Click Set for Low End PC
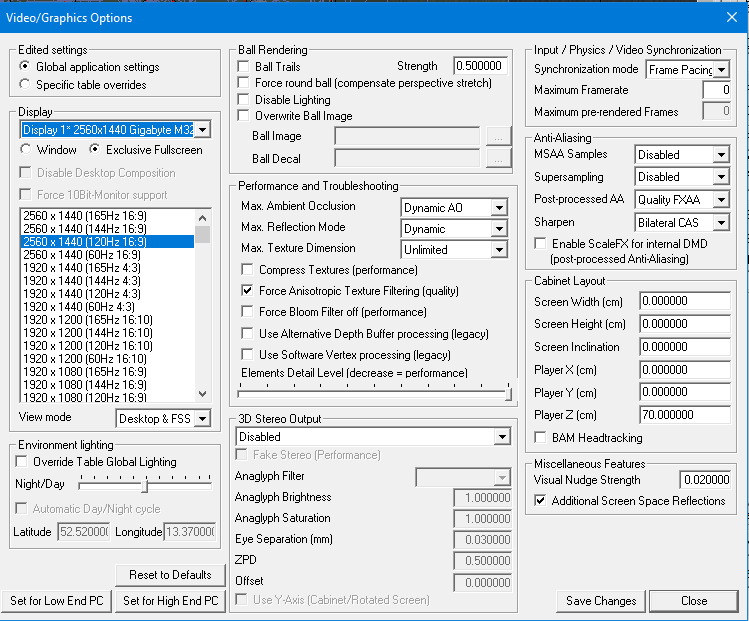Image resolution: width=749 pixels, height=621 pixels. click(x=57, y=600)
